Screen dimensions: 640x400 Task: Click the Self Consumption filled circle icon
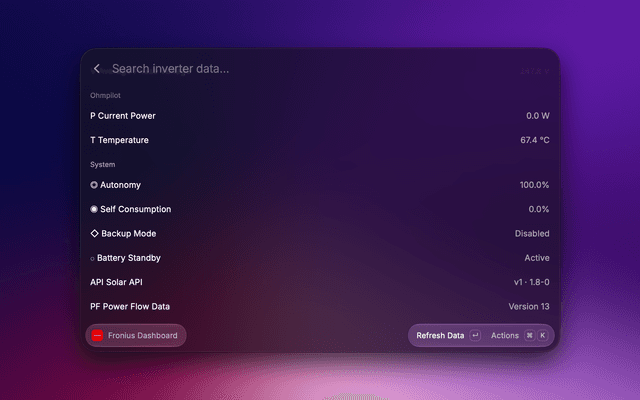pos(94,209)
